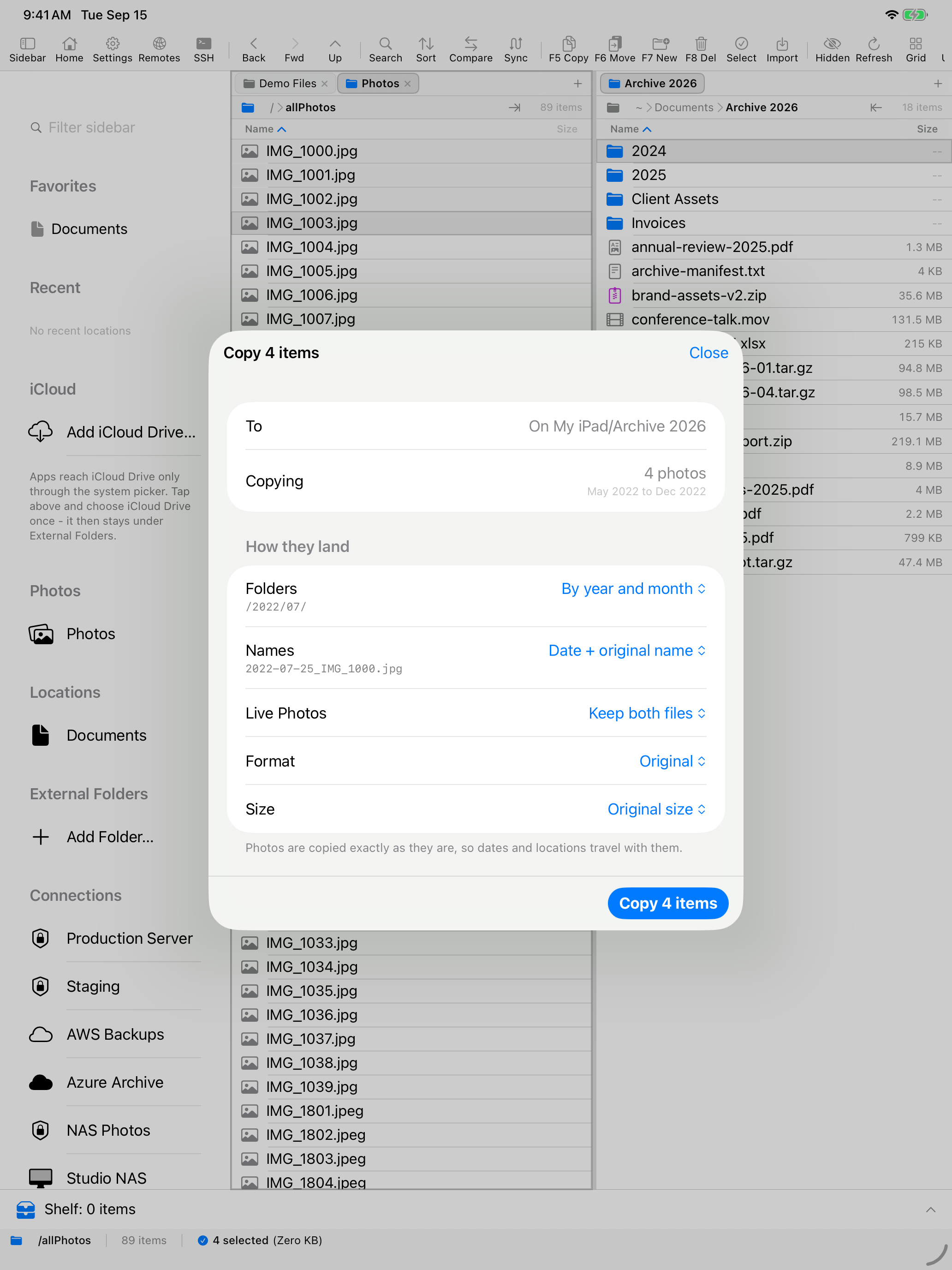Viewport: 952px width, 1270px height.
Task: Change destination in the To row
Action: coord(476,426)
